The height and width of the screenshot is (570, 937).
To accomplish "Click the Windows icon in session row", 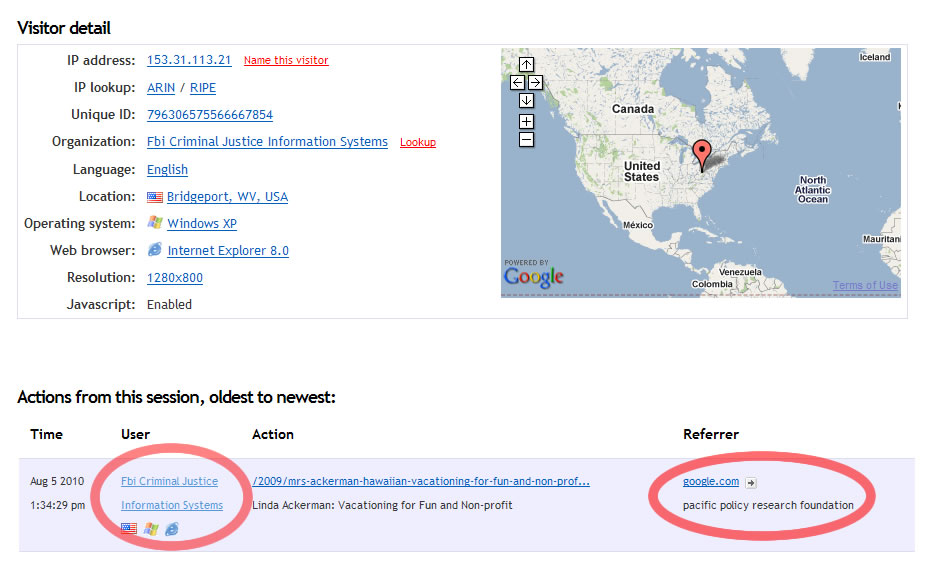I will coord(151,528).
